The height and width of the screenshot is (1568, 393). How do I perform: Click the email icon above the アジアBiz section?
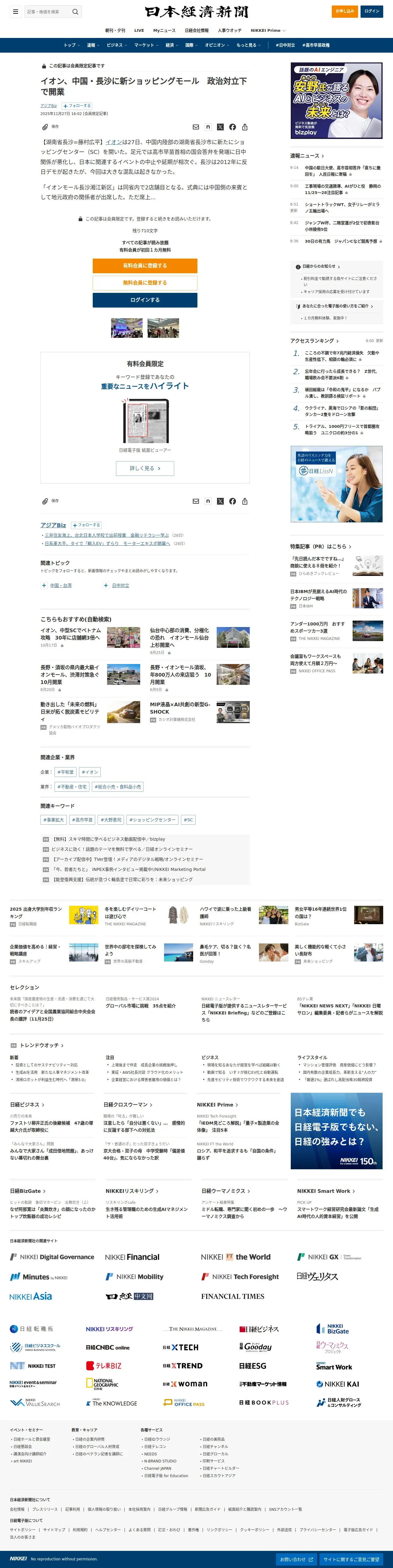[196, 502]
